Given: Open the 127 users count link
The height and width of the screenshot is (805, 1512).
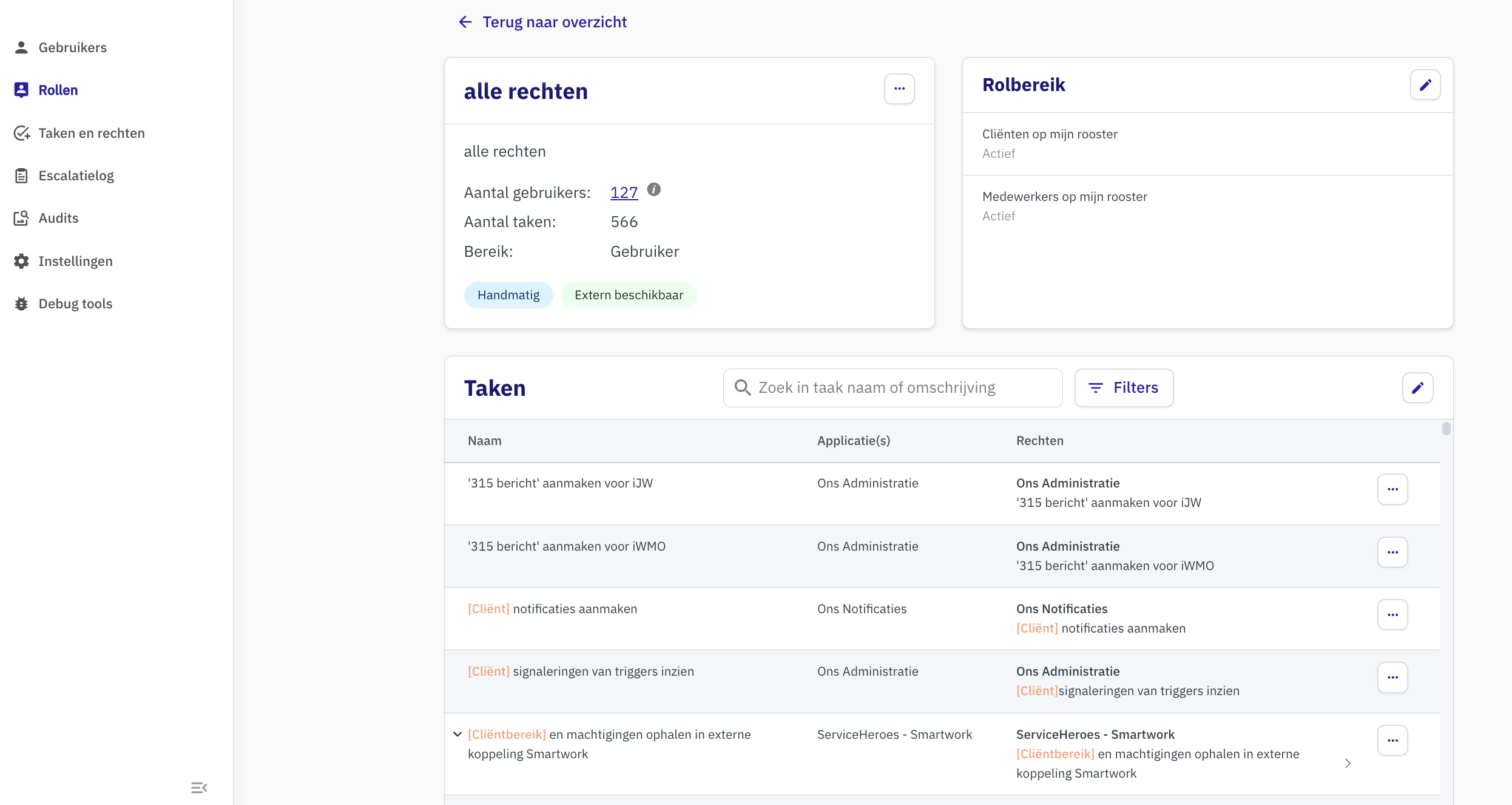Looking at the screenshot, I should click(624, 192).
